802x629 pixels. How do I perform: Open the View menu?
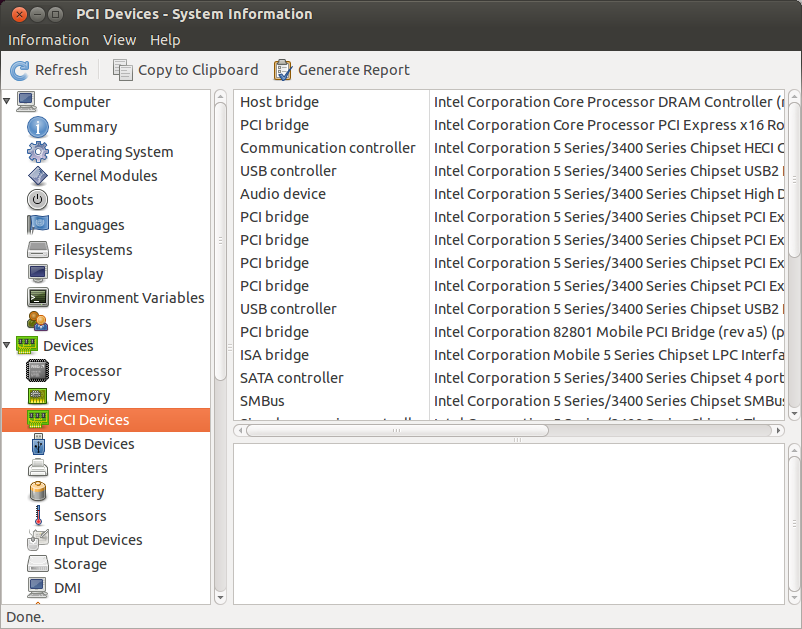pos(120,40)
